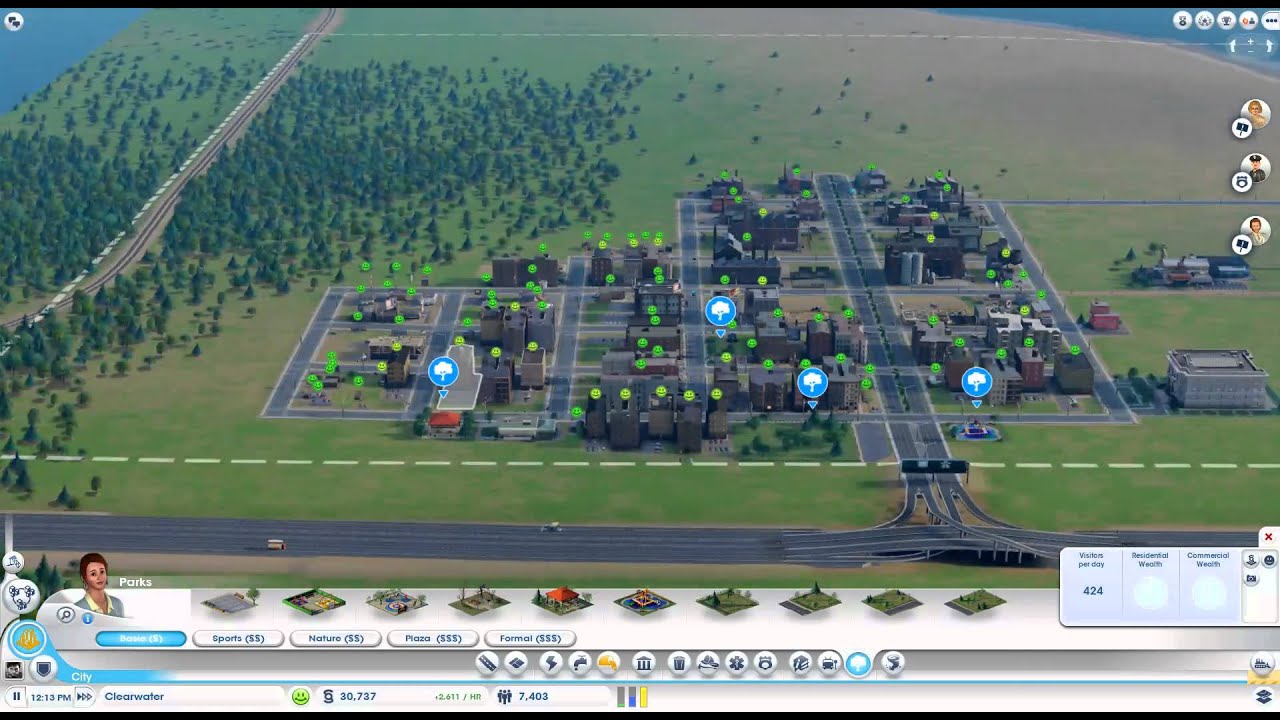Select the Basic ($) parks tab
Image resolution: width=1280 pixels, height=720 pixels.
tap(141, 638)
